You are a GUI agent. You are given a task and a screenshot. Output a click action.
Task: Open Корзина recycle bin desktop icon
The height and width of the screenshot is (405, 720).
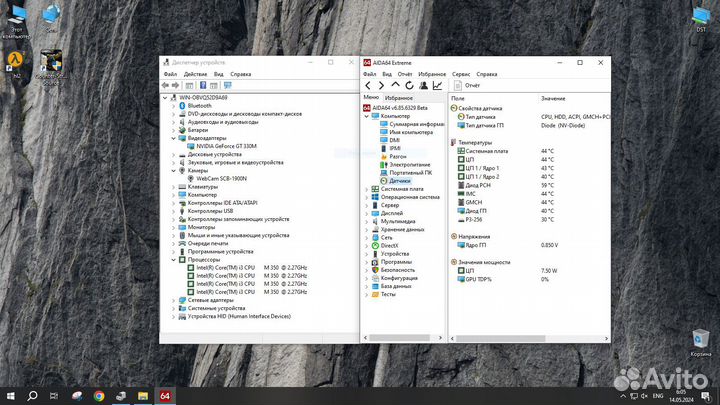pyautogui.click(x=701, y=343)
